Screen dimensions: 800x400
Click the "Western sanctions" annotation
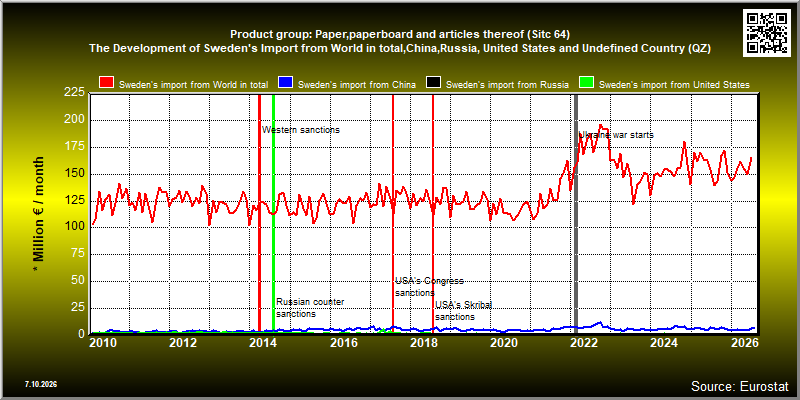click(301, 130)
